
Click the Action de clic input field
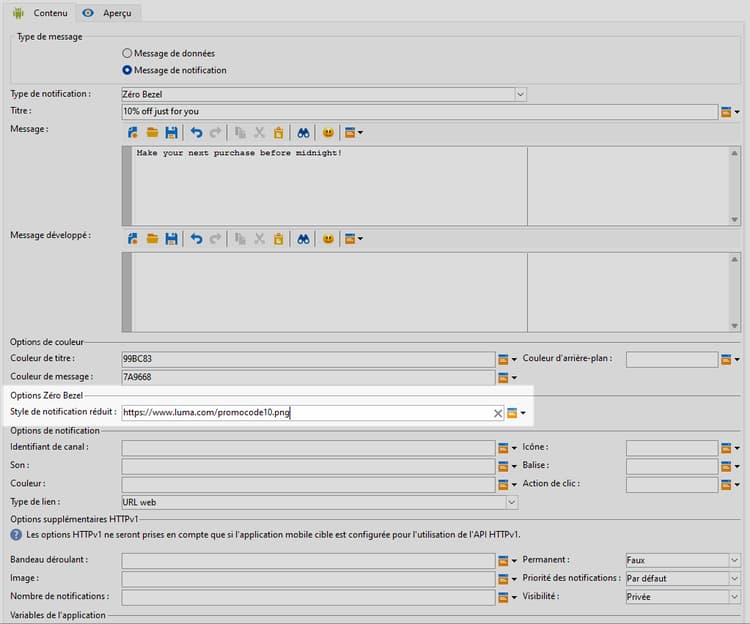pos(672,484)
